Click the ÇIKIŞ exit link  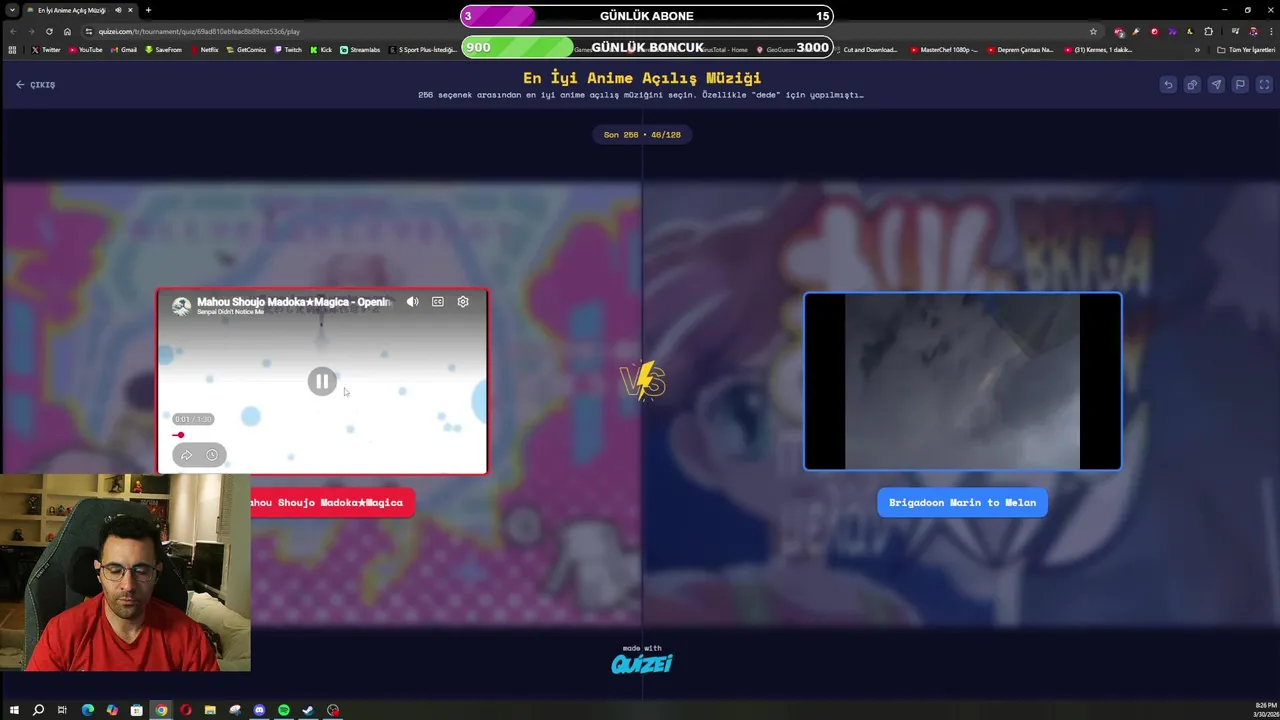coord(36,85)
